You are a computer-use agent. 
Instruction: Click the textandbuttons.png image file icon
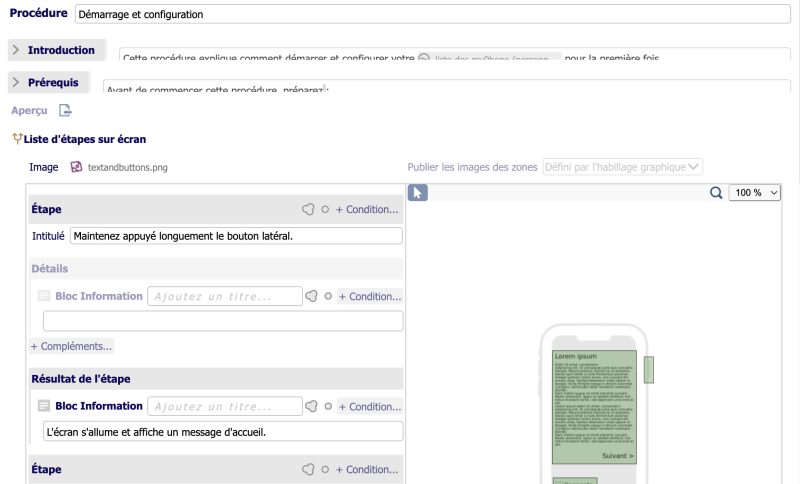point(76,167)
